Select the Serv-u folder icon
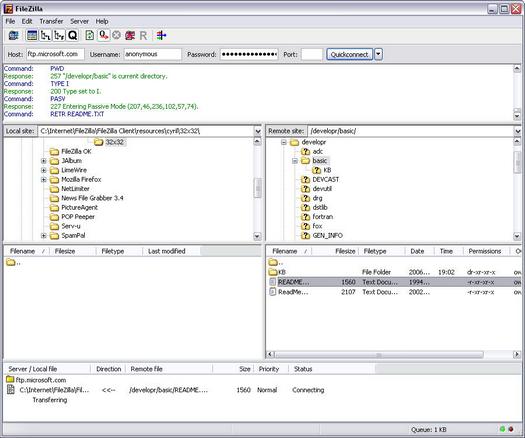This screenshot has height=438, width=525. (x=54, y=226)
